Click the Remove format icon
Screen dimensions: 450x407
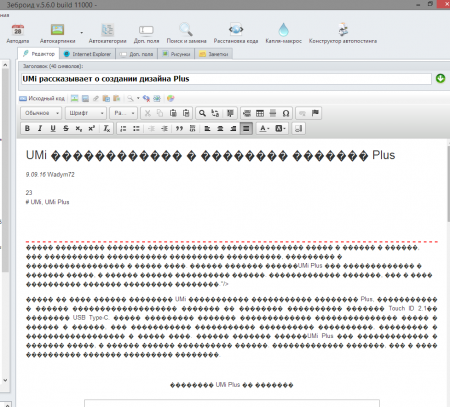[x=107, y=129]
